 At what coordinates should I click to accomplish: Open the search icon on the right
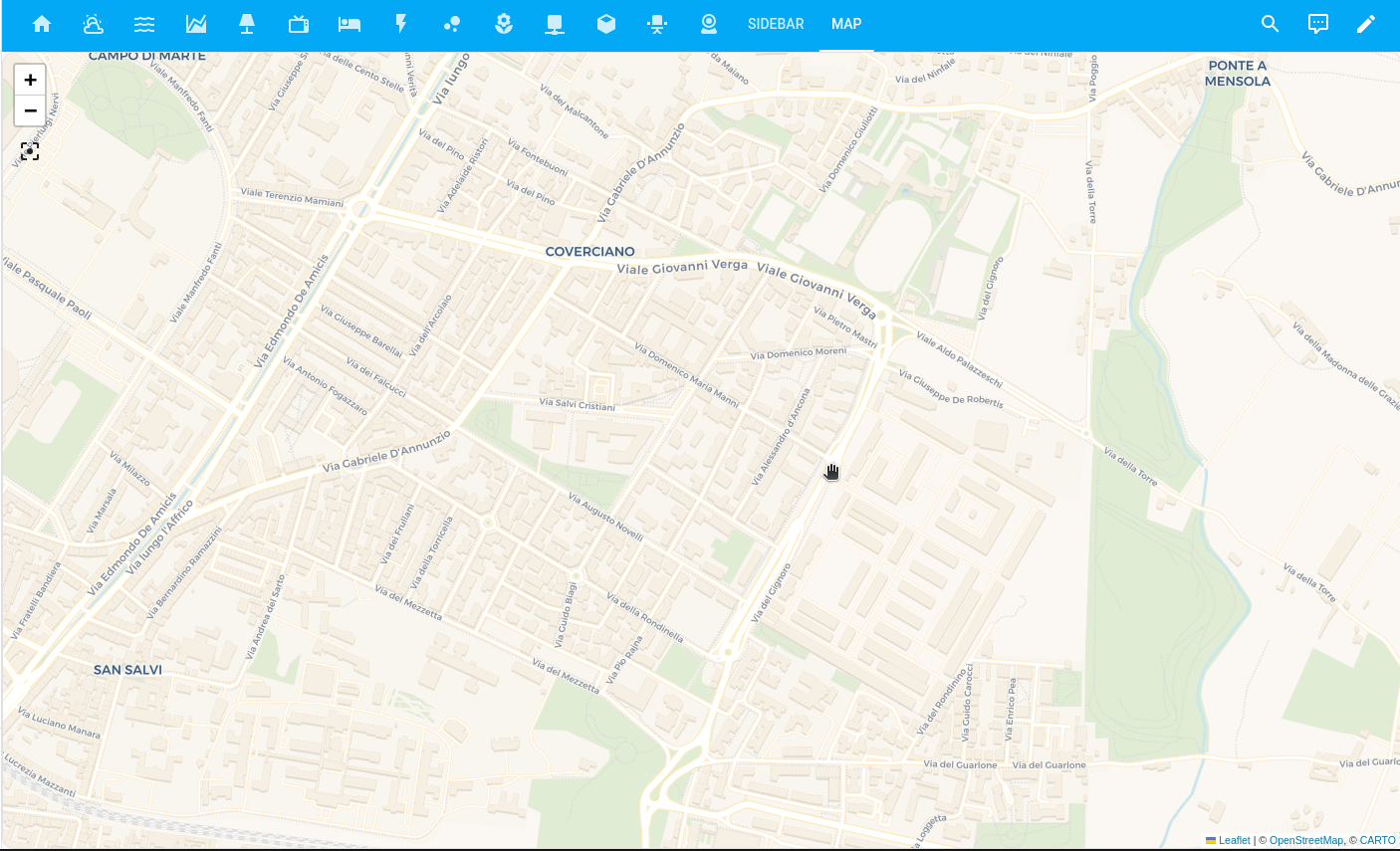point(1270,23)
